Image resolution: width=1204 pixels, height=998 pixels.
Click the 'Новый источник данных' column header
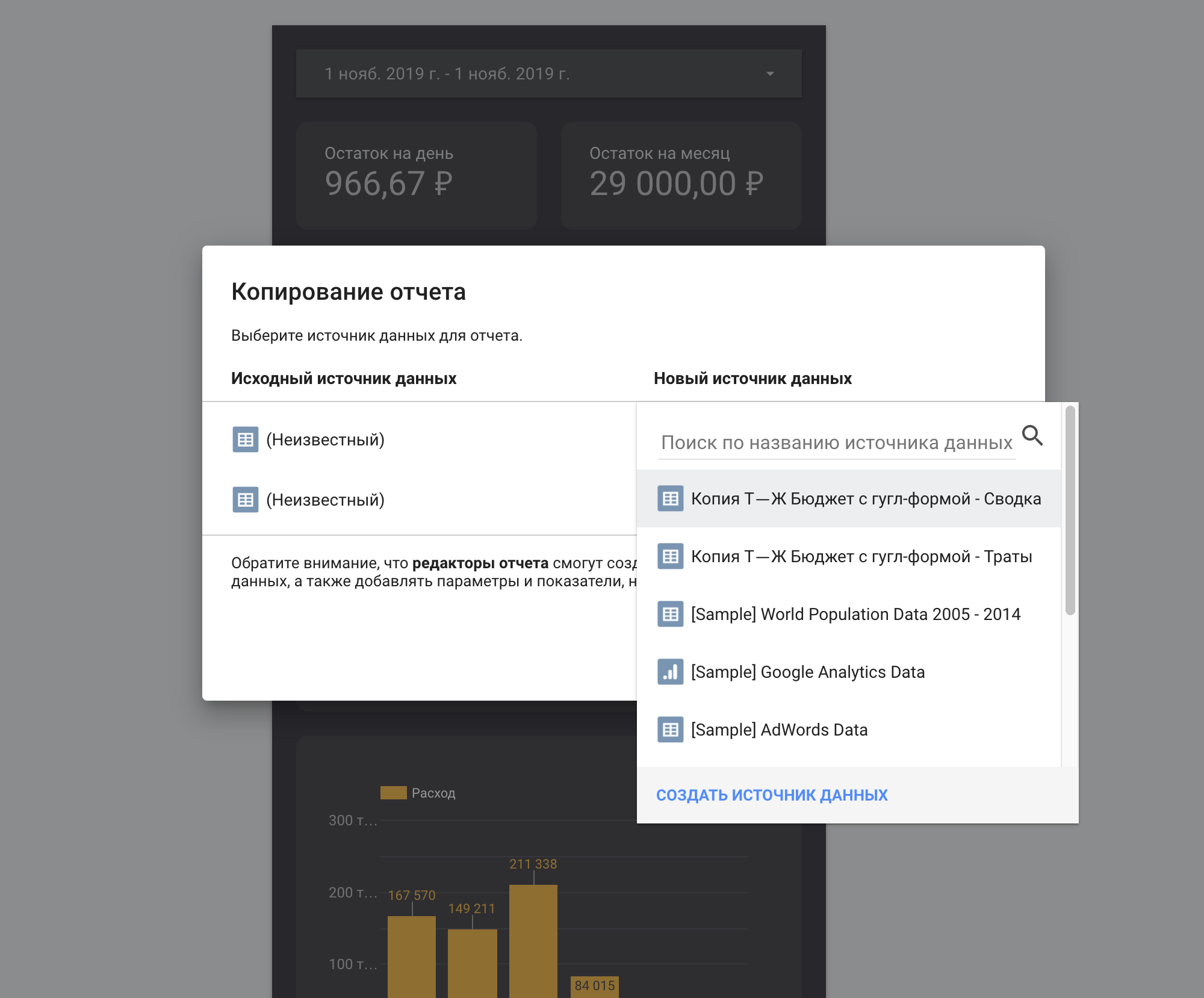point(752,379)
